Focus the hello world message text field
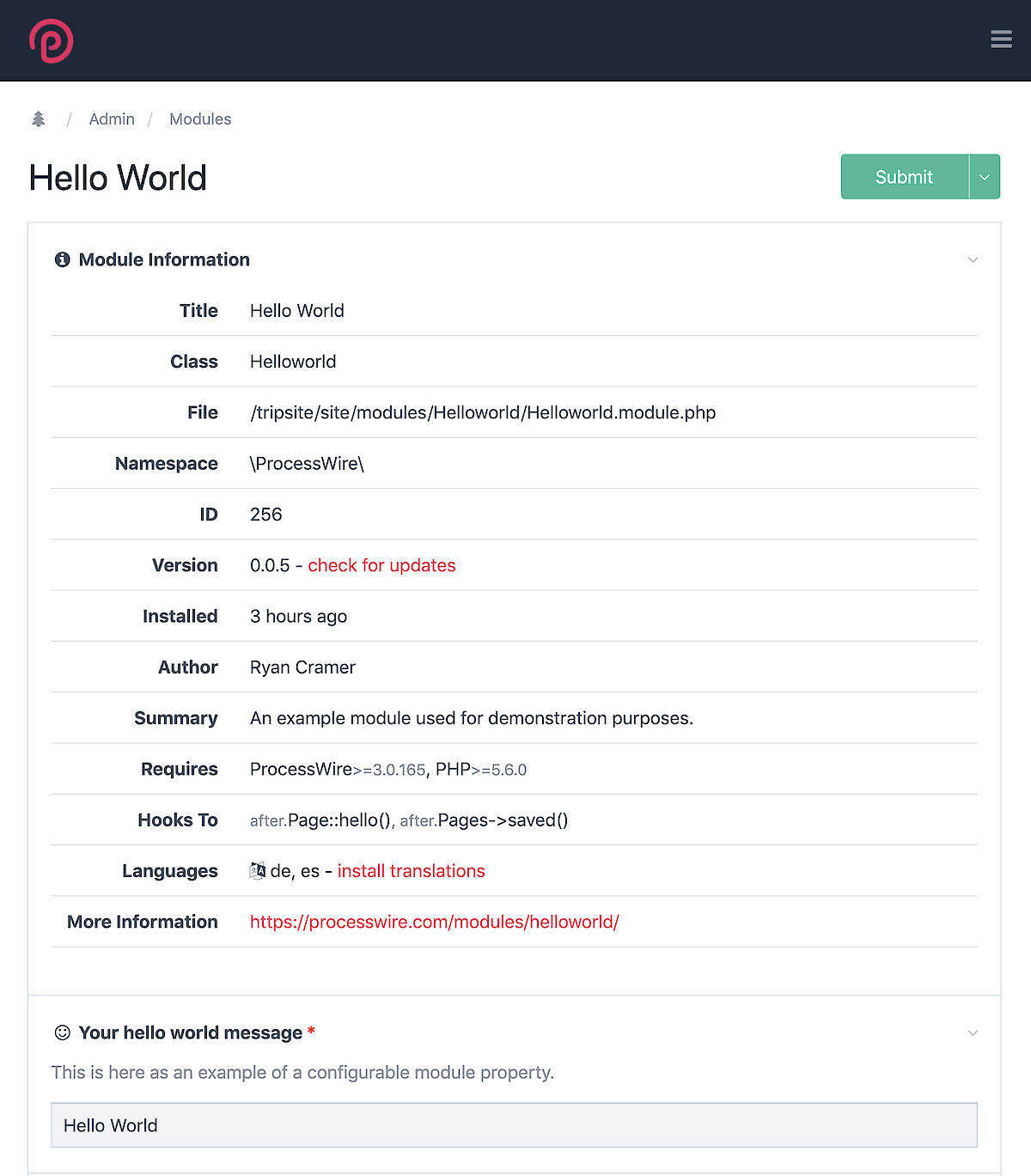 point(515,1125)
